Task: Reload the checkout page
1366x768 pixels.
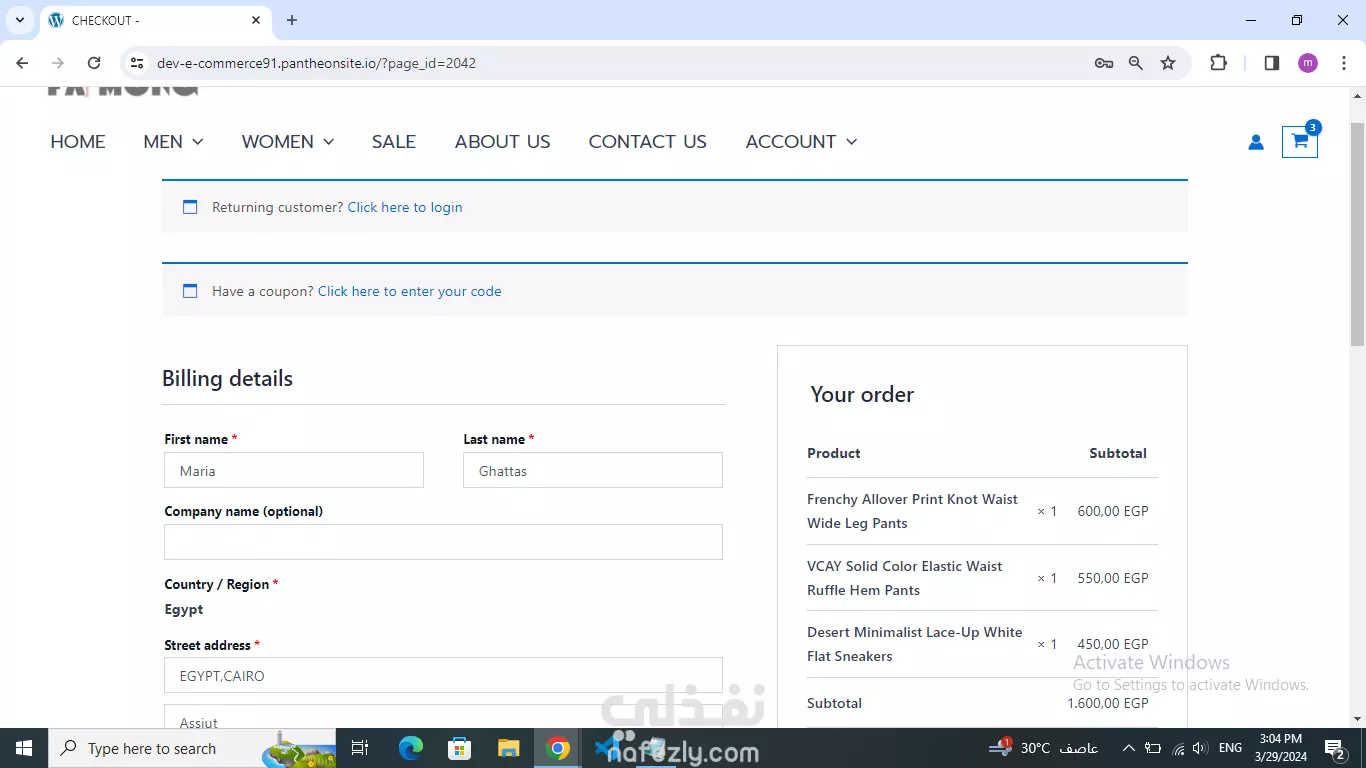Action: pos(94,63)
